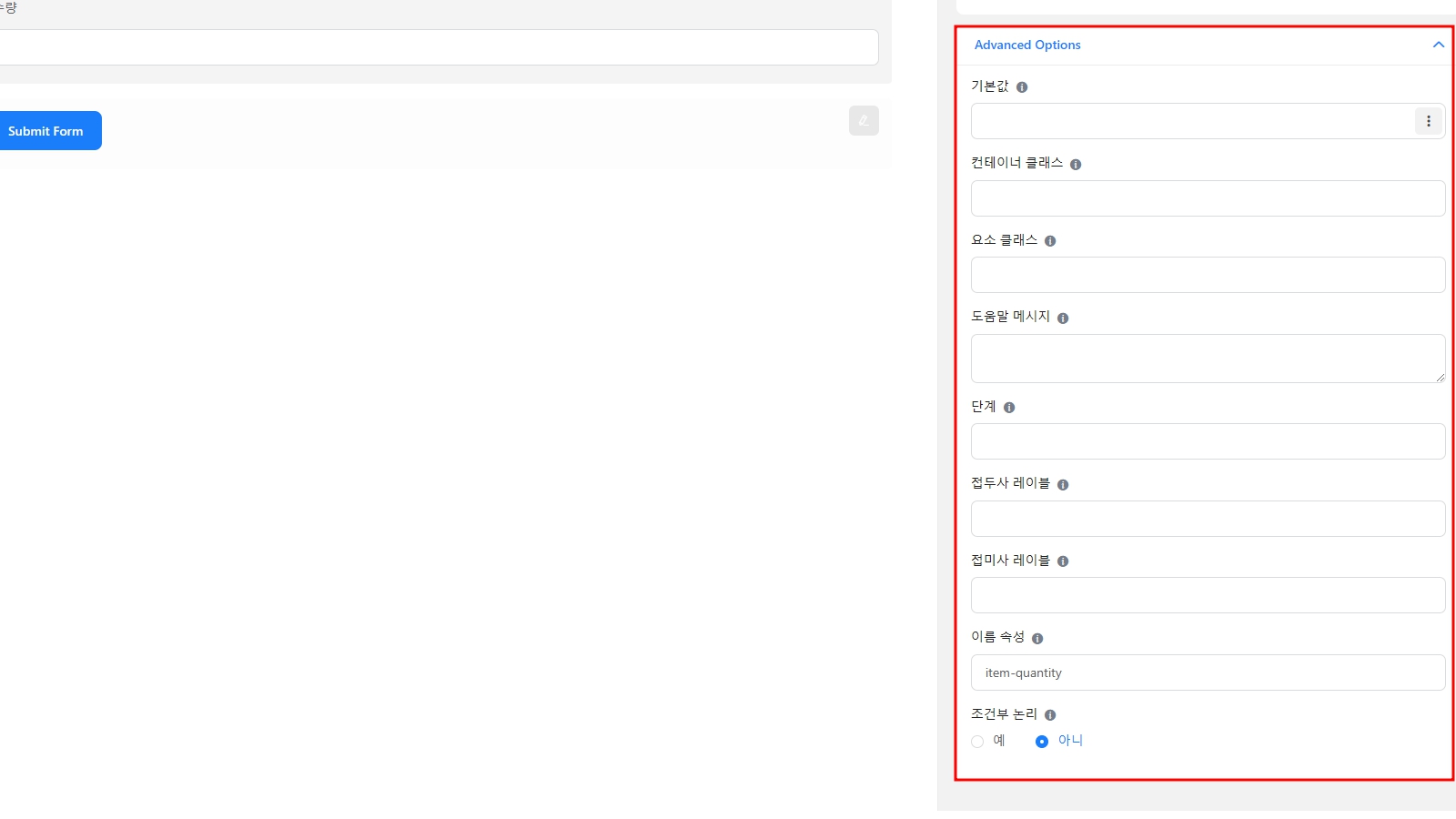Viewport: 1456px width, 819px height.
Task: Focus the 접미사 레이블 input field
Action: point(1208,595)
